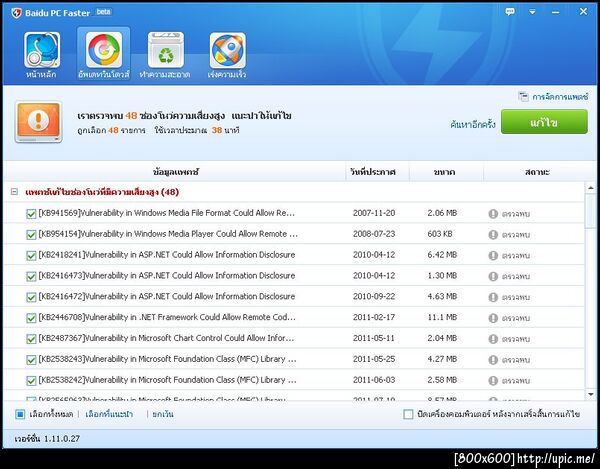Select the KB2487367 Microsoft Chart Control row

click(x=294, y=338)
